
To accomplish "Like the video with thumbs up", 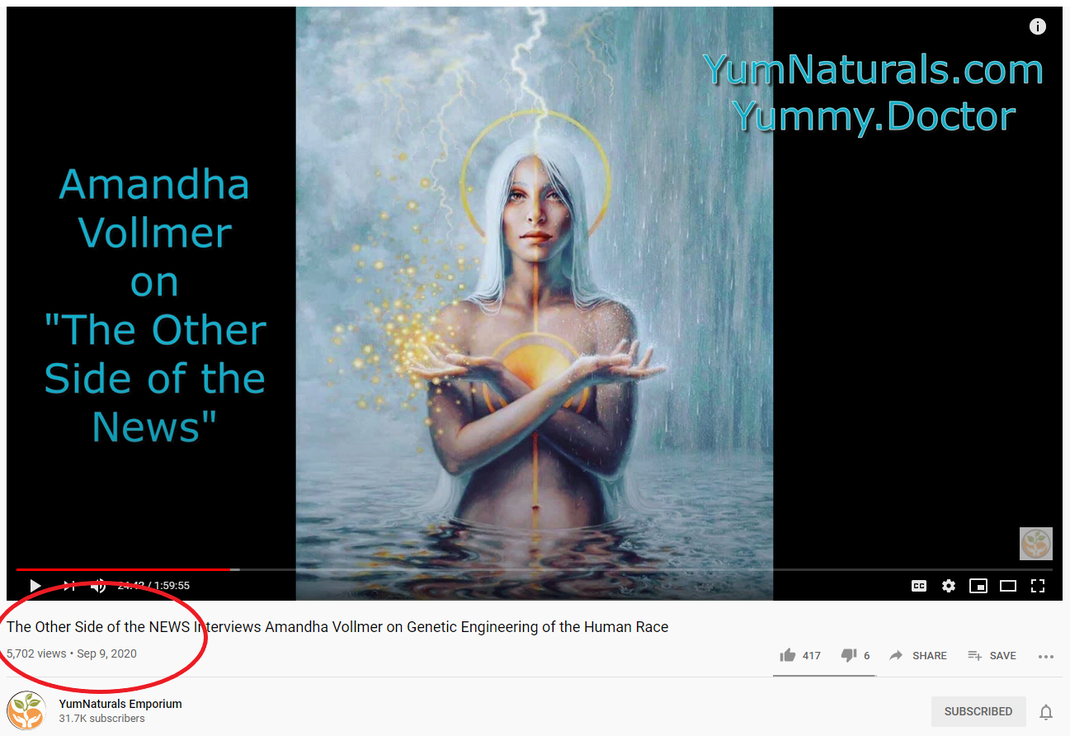I will pos(800,656).
